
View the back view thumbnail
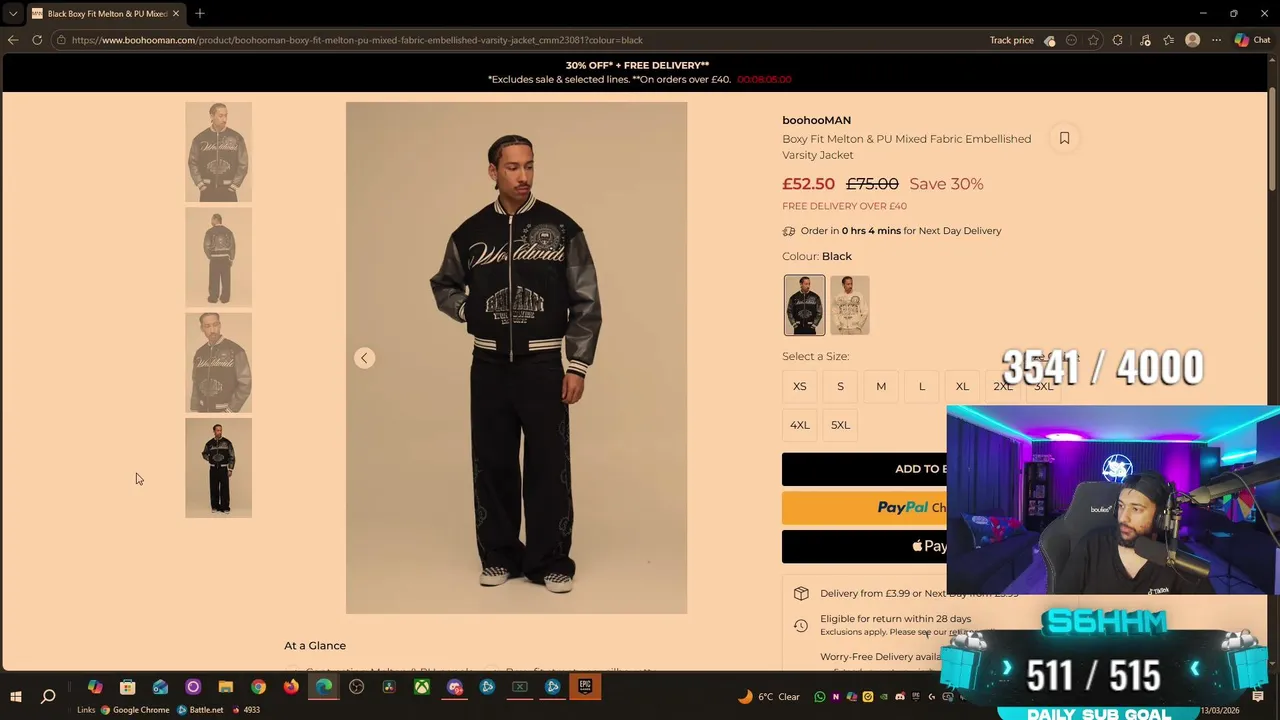(218, 257)
